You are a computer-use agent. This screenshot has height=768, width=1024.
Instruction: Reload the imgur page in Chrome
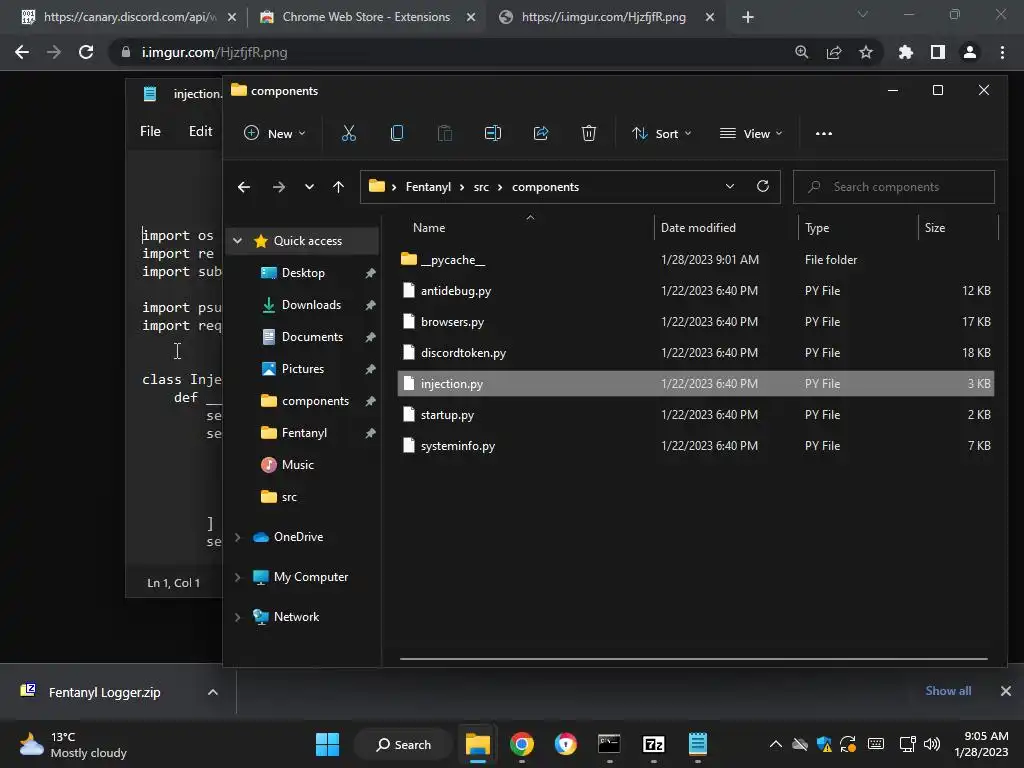(86, 52)
